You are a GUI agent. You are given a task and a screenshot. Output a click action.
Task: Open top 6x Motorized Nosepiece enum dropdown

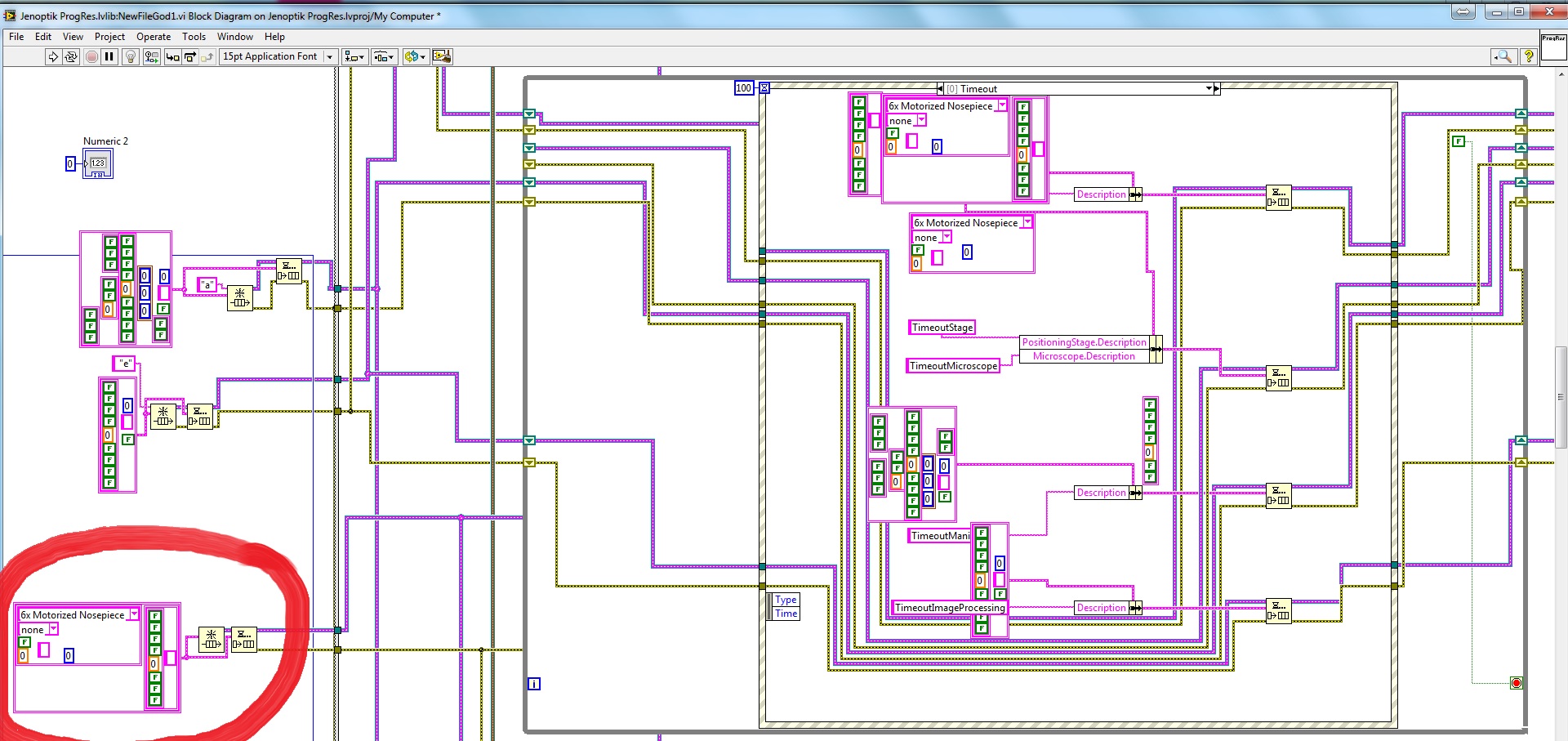pos(1002,105)
